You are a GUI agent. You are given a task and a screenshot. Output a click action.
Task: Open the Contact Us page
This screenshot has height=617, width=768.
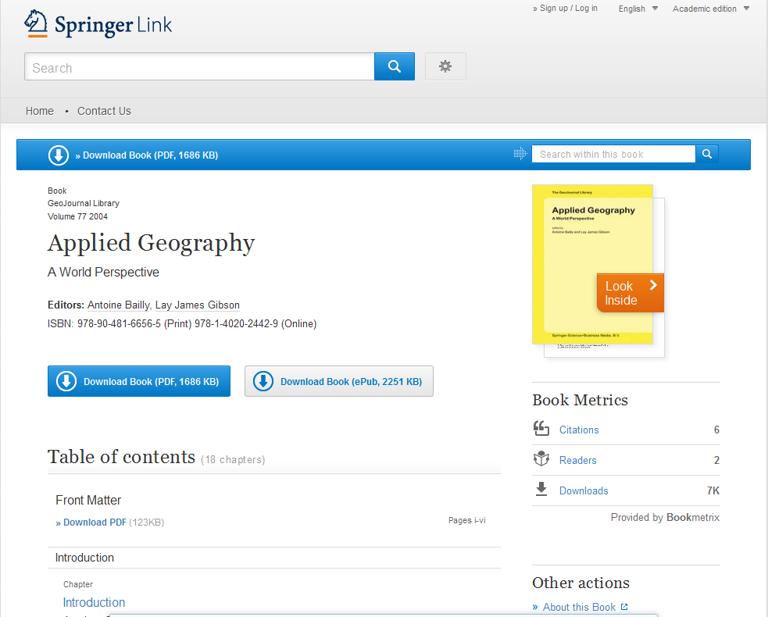click(x=104, y=111)
